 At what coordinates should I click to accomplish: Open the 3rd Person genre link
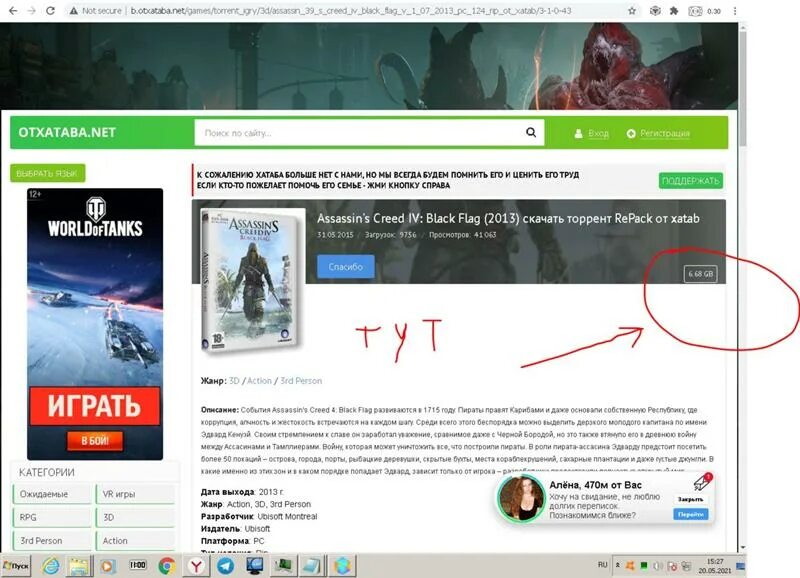(x=301, y=381)
